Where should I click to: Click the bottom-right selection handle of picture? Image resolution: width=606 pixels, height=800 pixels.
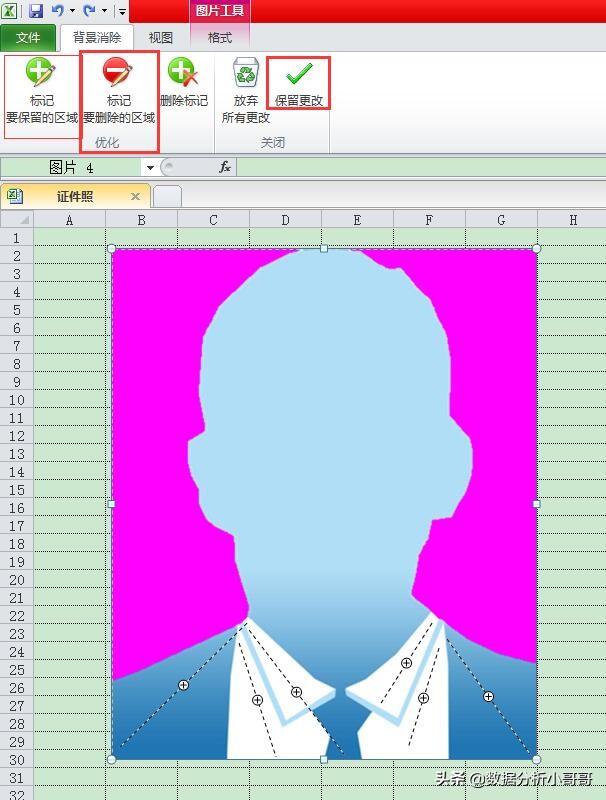(x=536, y=759)
